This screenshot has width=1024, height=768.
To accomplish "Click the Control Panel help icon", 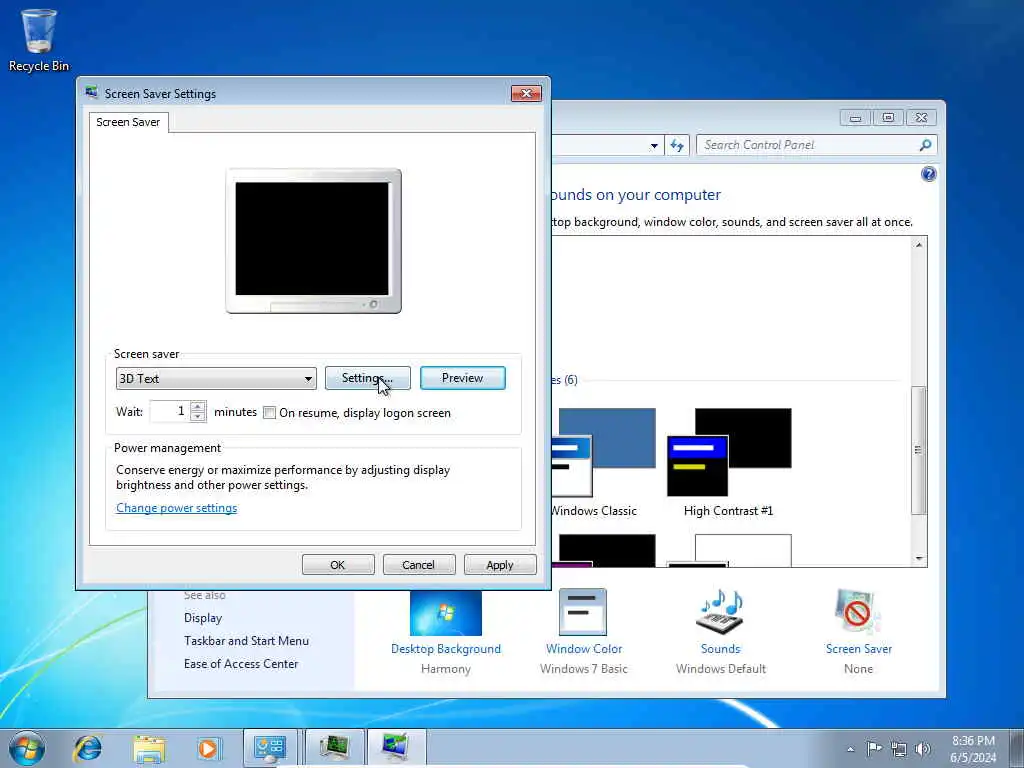I will (928, 174).
